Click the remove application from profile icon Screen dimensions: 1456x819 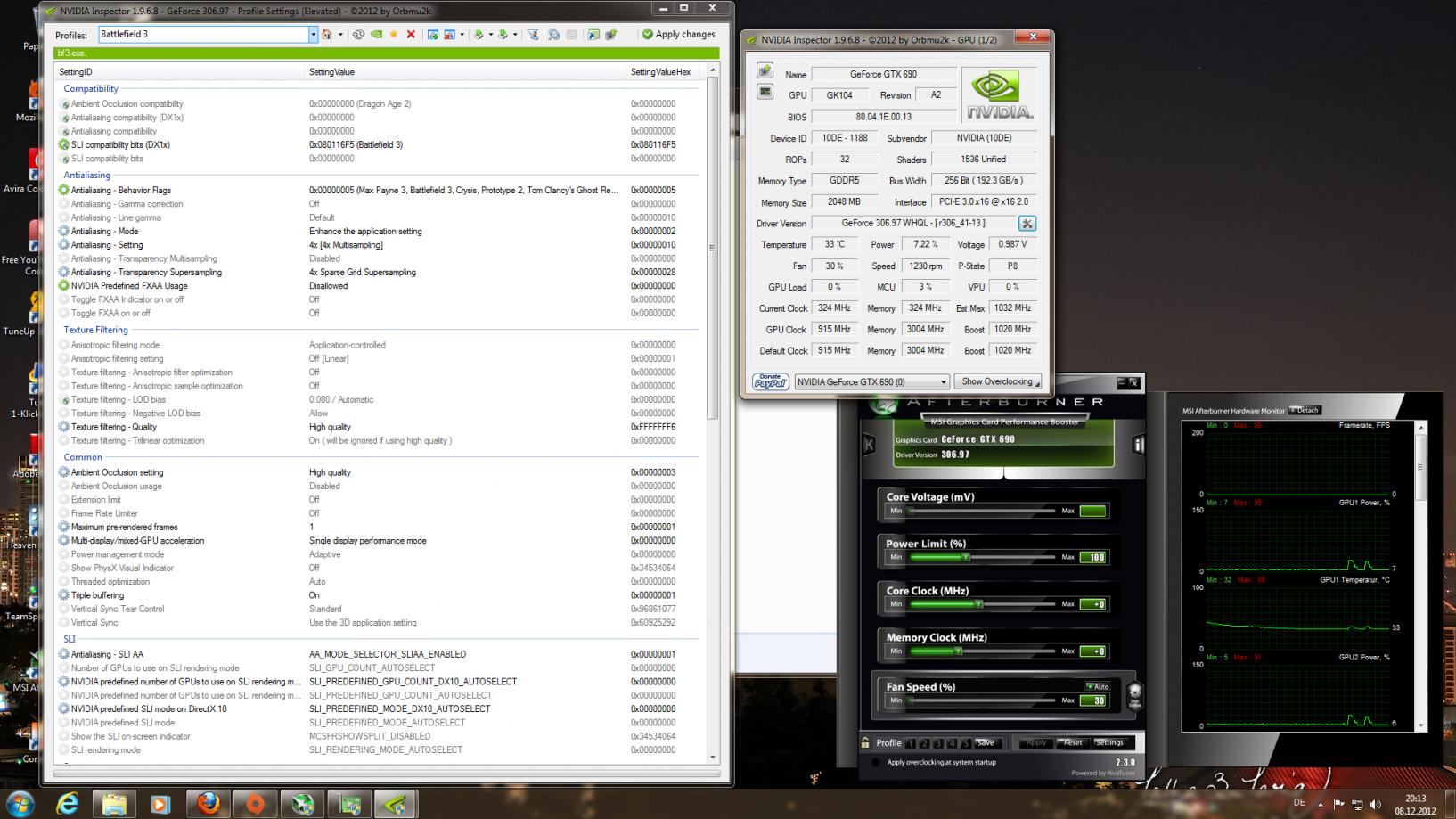point(449,35)
